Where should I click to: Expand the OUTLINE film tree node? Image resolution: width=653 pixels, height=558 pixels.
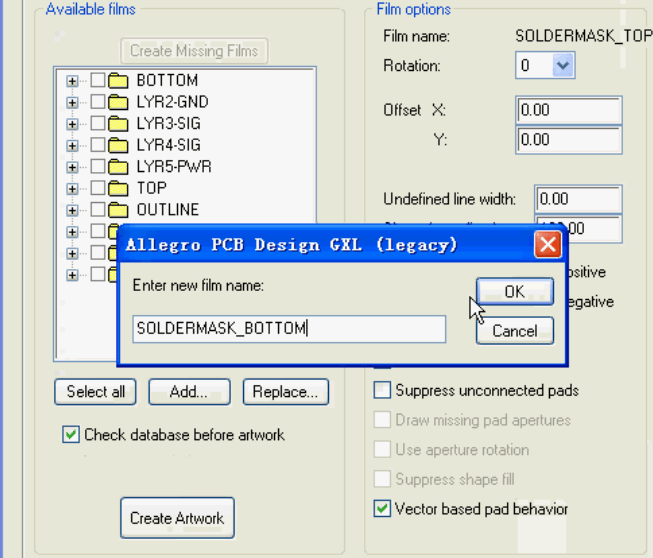[72, 211]
